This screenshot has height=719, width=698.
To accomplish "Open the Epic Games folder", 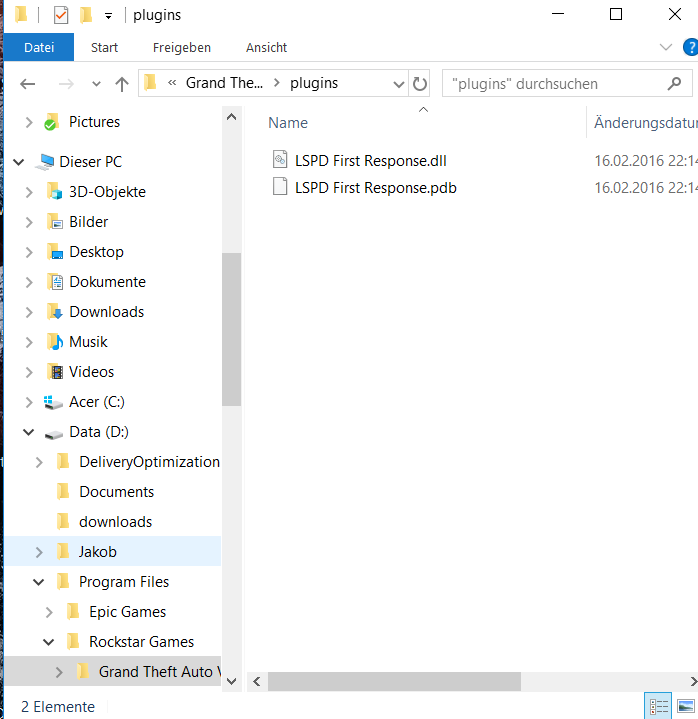I will [x=127, y=612].
